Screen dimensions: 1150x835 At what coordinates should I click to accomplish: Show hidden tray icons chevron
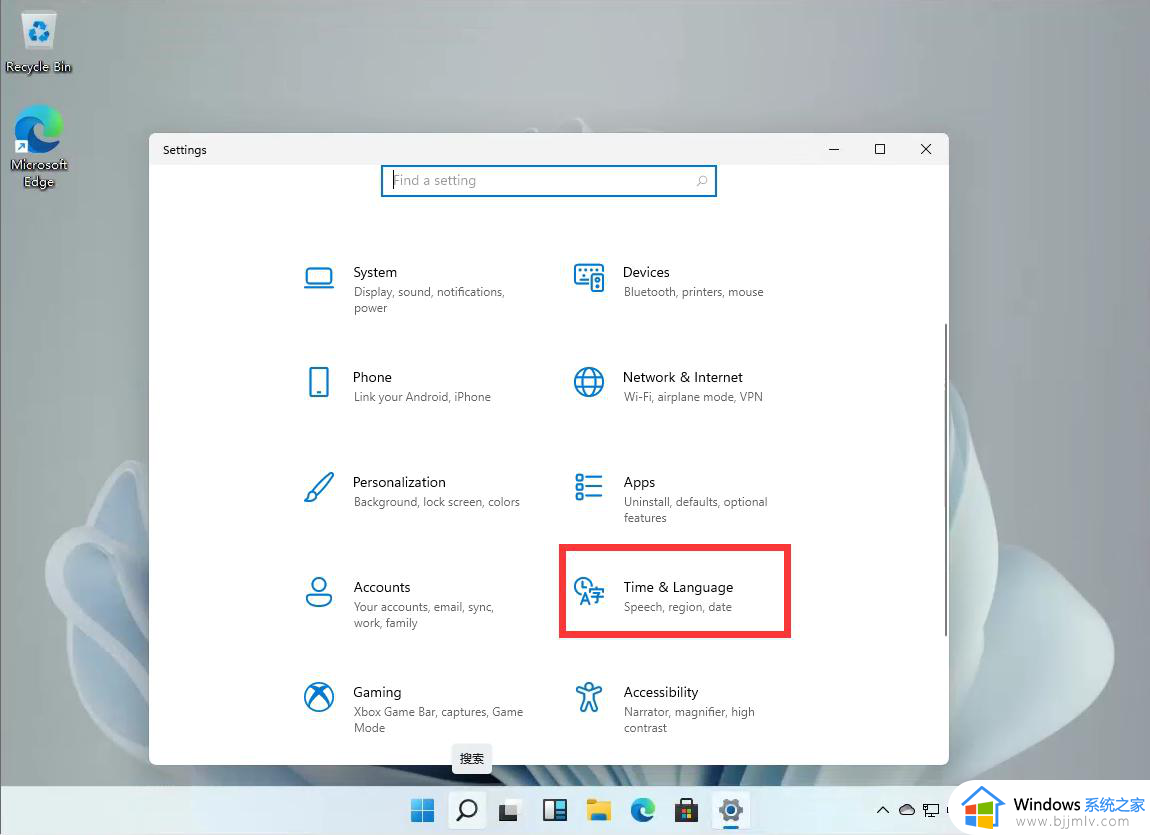coord(883,810)
